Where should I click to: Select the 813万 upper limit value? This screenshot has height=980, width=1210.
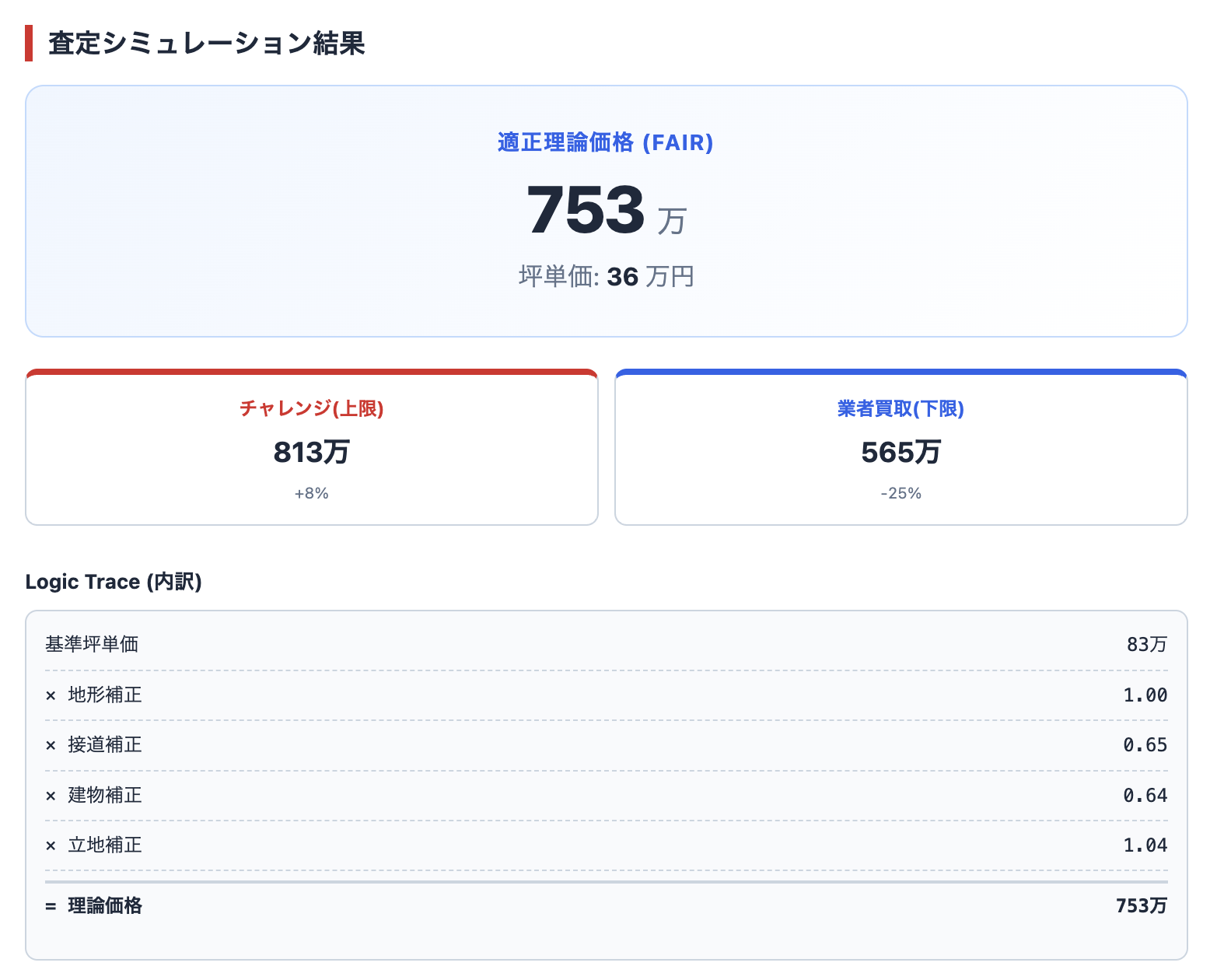[x=311, y=453]
